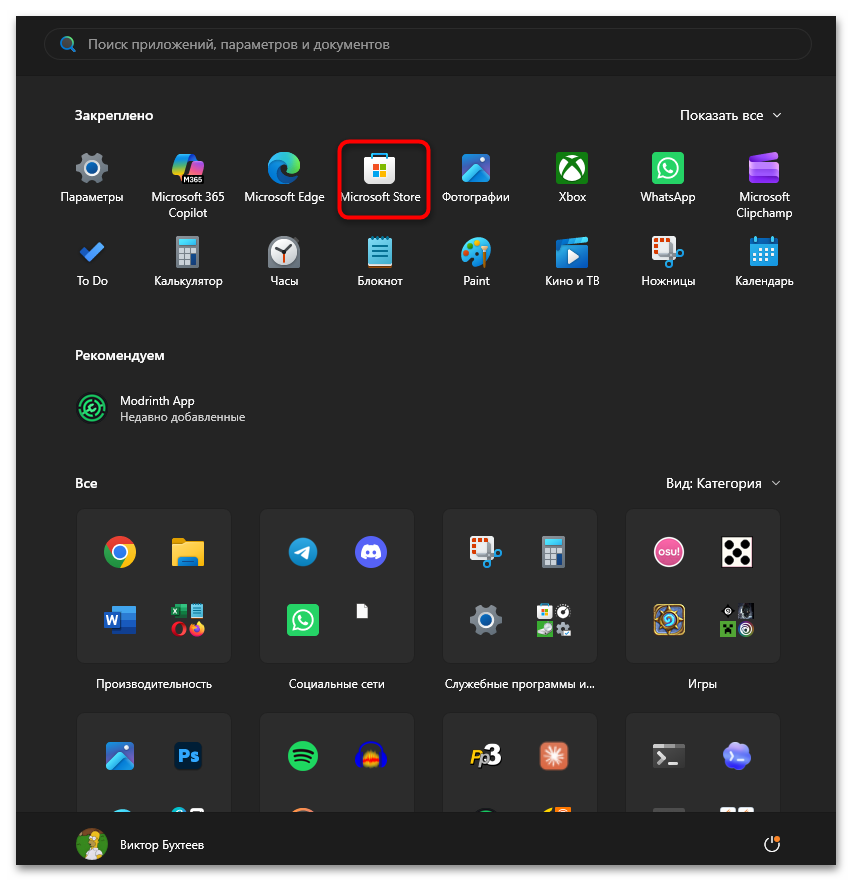Launch Microsoft 365 Copilot

(x=188, y=185)
